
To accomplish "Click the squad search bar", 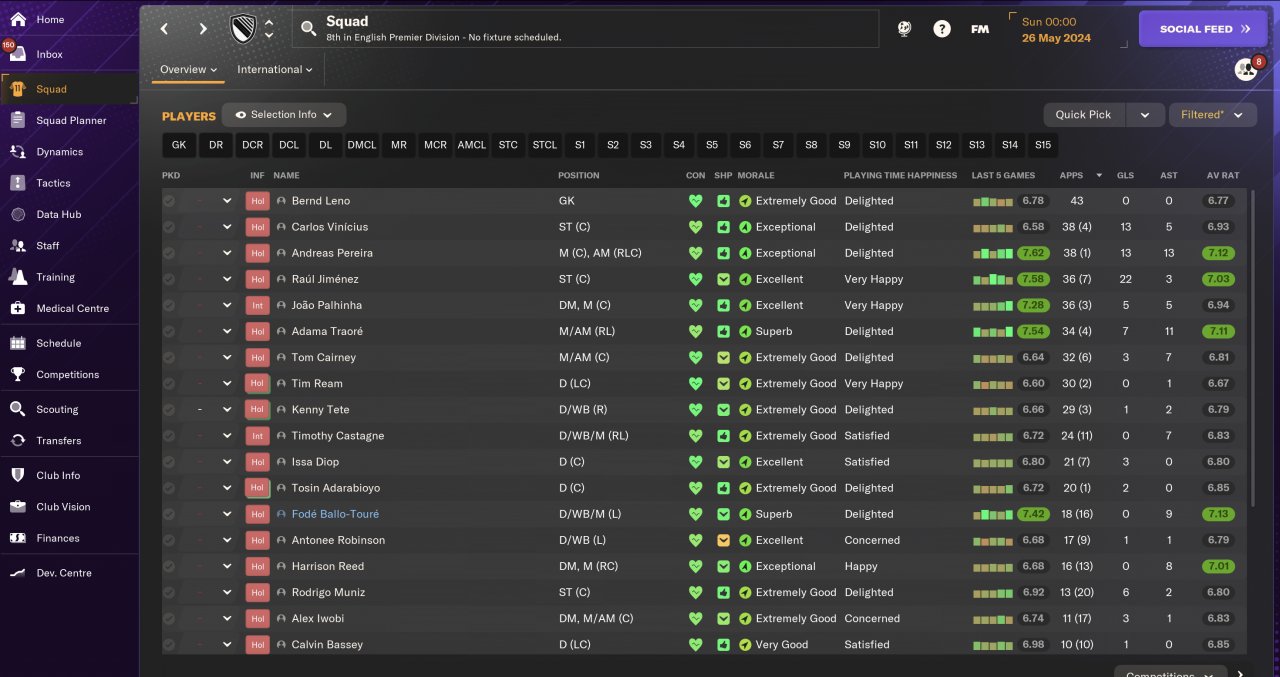I will coord(586,29).
